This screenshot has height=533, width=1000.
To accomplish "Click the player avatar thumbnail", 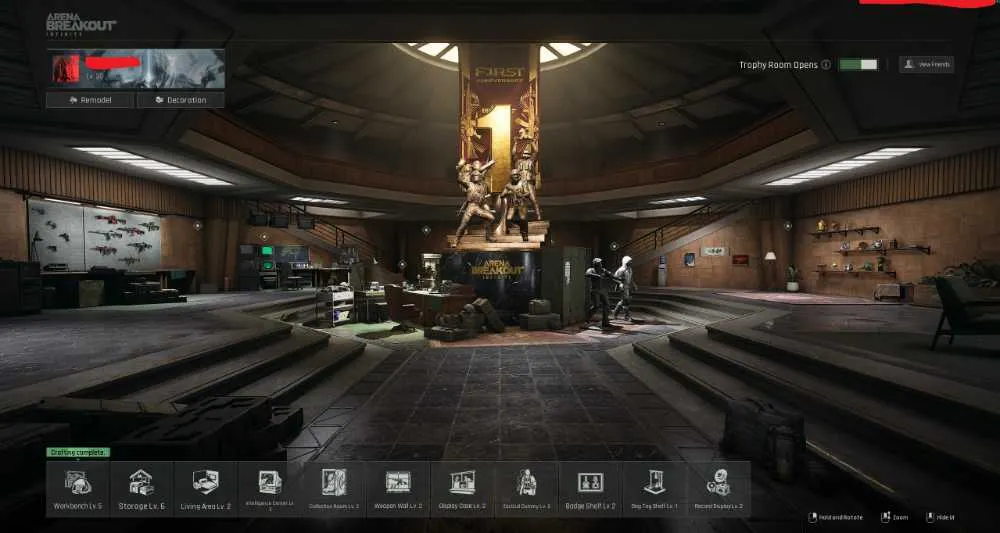I will tap(66, 69).
